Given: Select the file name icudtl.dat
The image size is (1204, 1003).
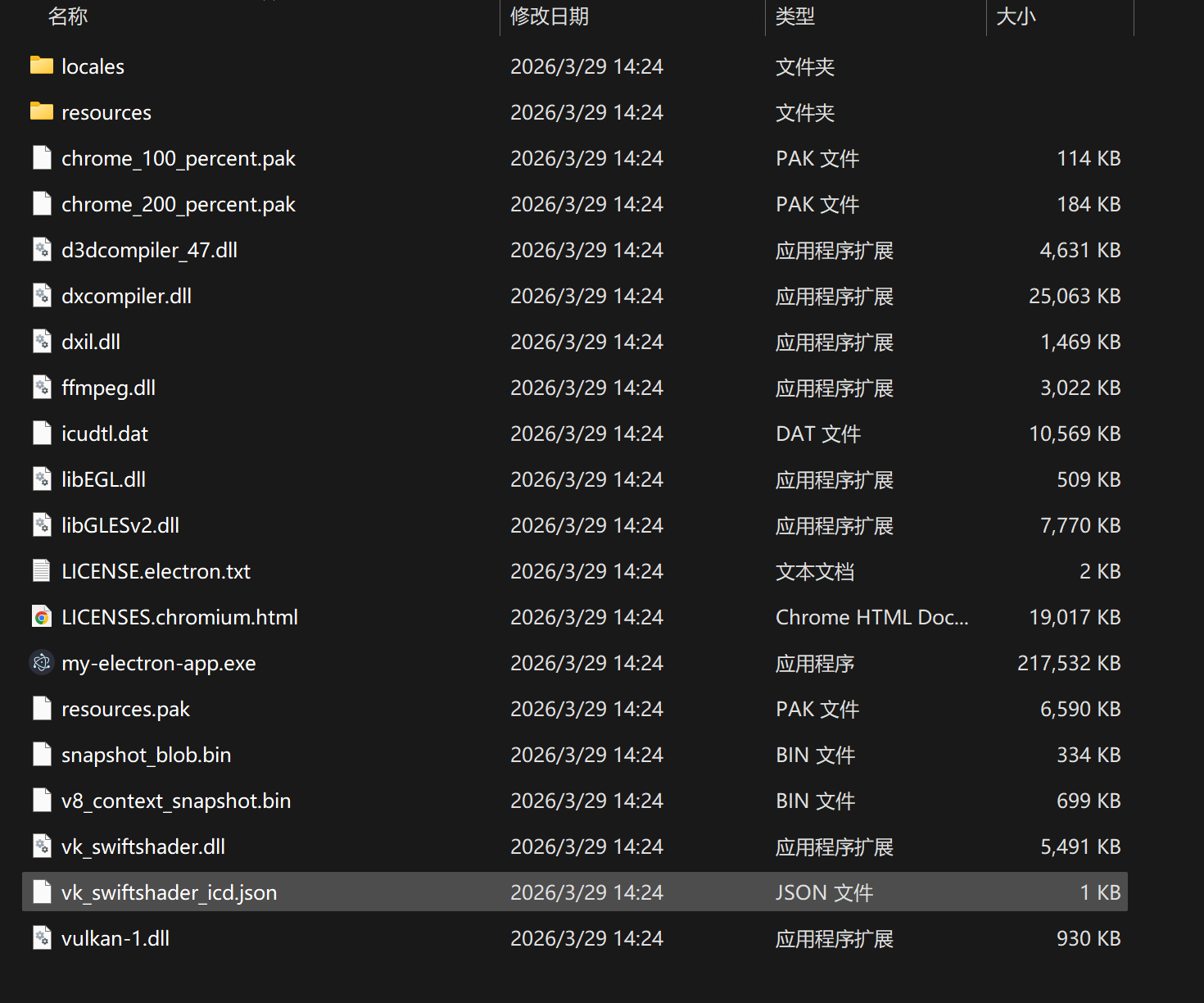Looking at the screenshot, I should [105, 433].
